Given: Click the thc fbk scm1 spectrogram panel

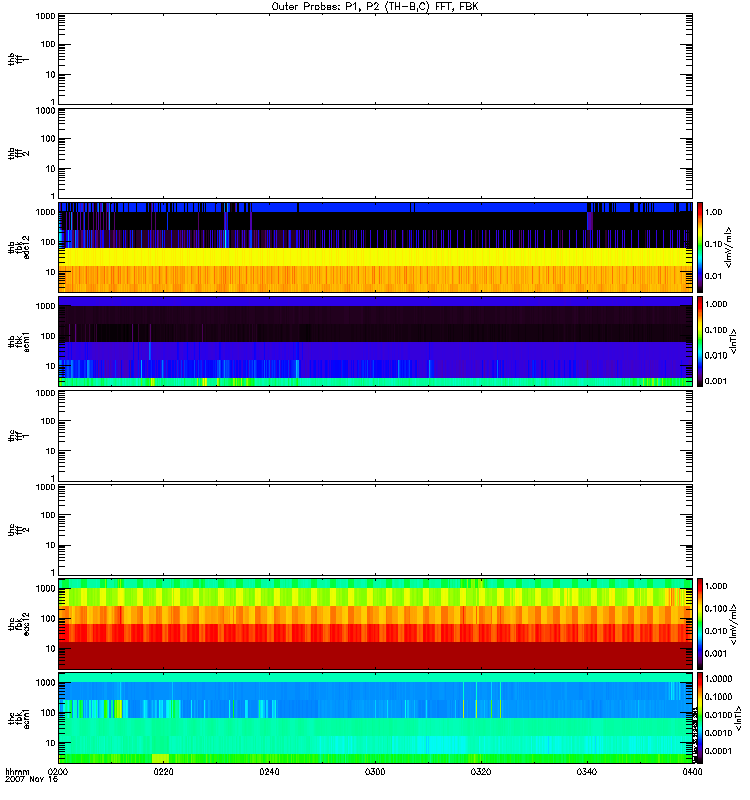Looking at the screenshot, I should (376, 718).
